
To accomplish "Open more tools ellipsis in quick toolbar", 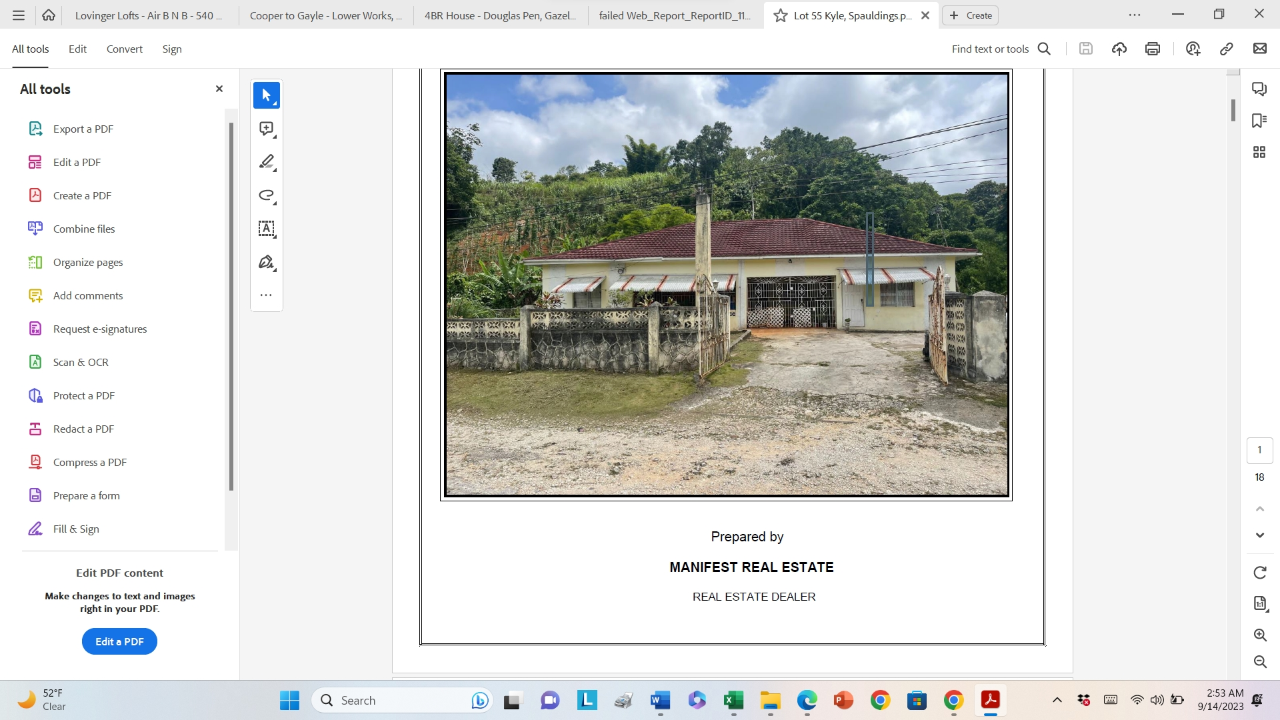I will tap(266, 295).
